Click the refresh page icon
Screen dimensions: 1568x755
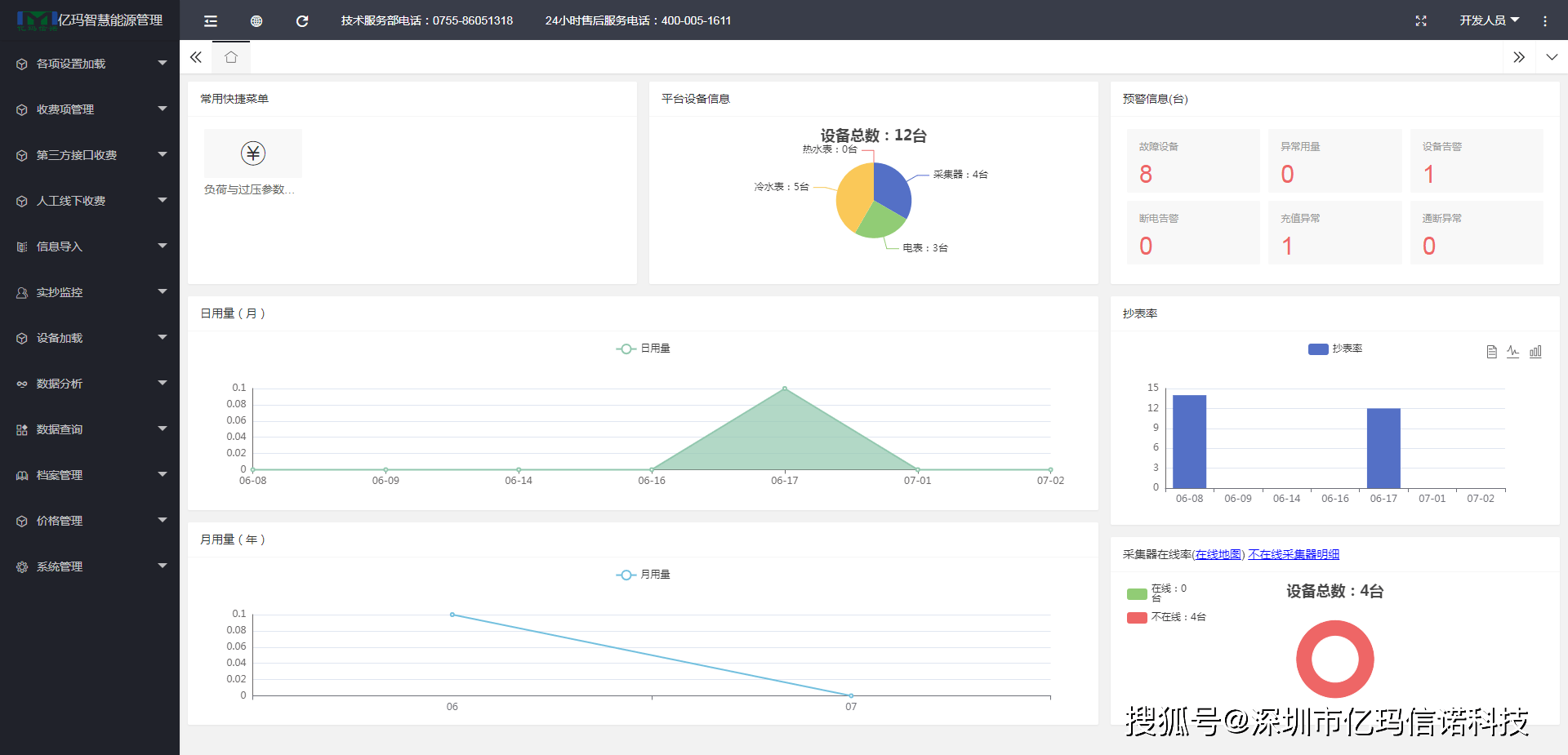(302, 21)
